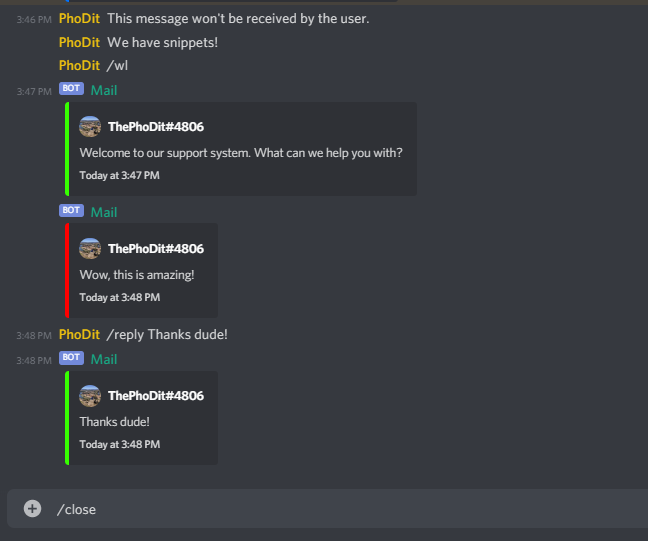Viewport: 648px width, 541px height.
Task: Click PhoDit's name on the 3:46 PM message
Action: click(x=79, y=19)
